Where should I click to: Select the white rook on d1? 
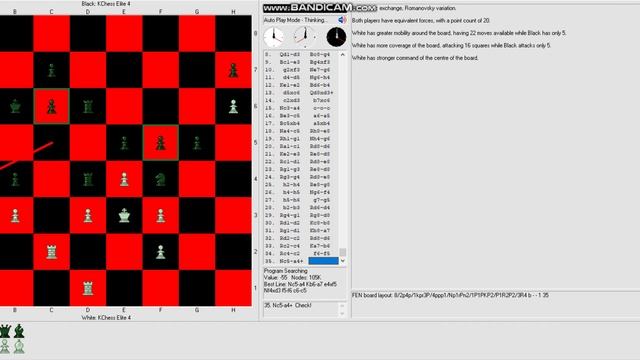(88, 288)
